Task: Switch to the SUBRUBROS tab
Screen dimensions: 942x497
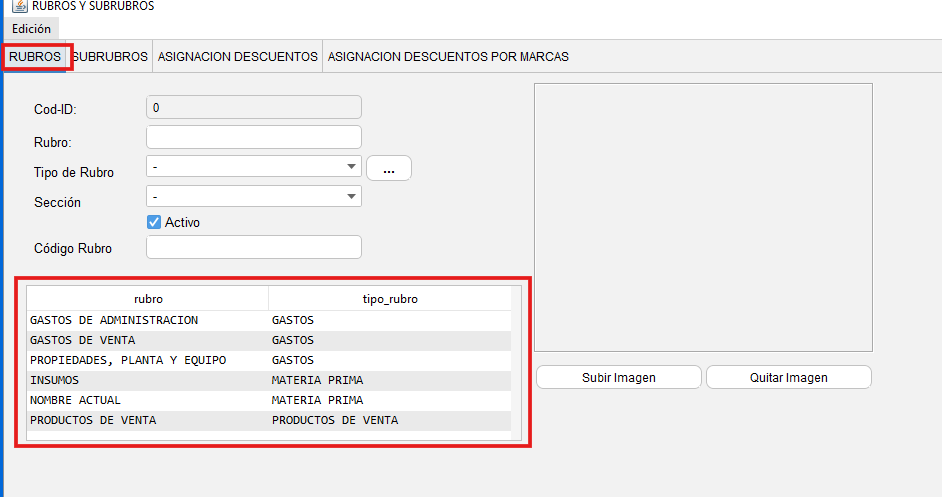Action: click(x=111, y=57)
